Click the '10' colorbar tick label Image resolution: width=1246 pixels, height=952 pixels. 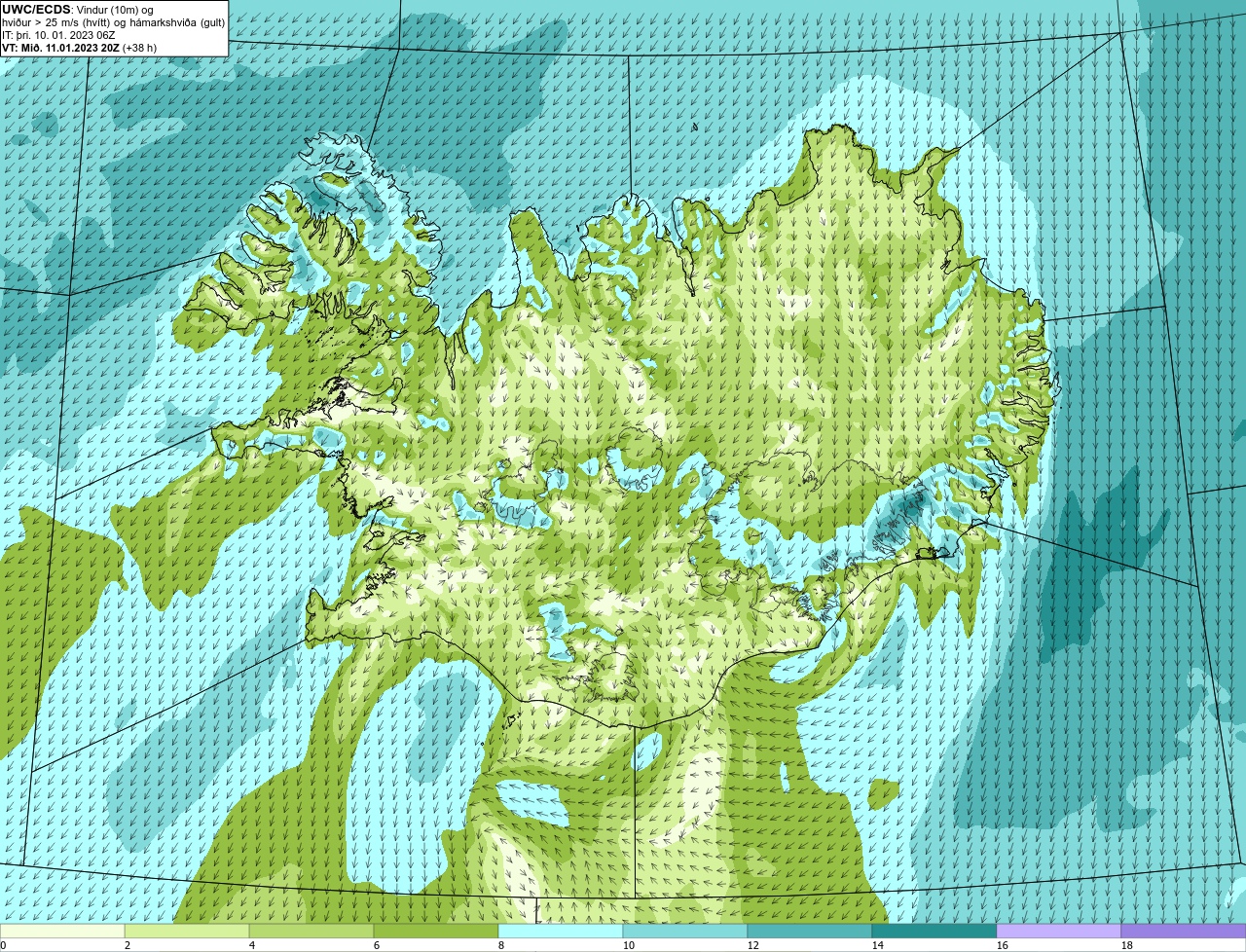coord(629,945)
